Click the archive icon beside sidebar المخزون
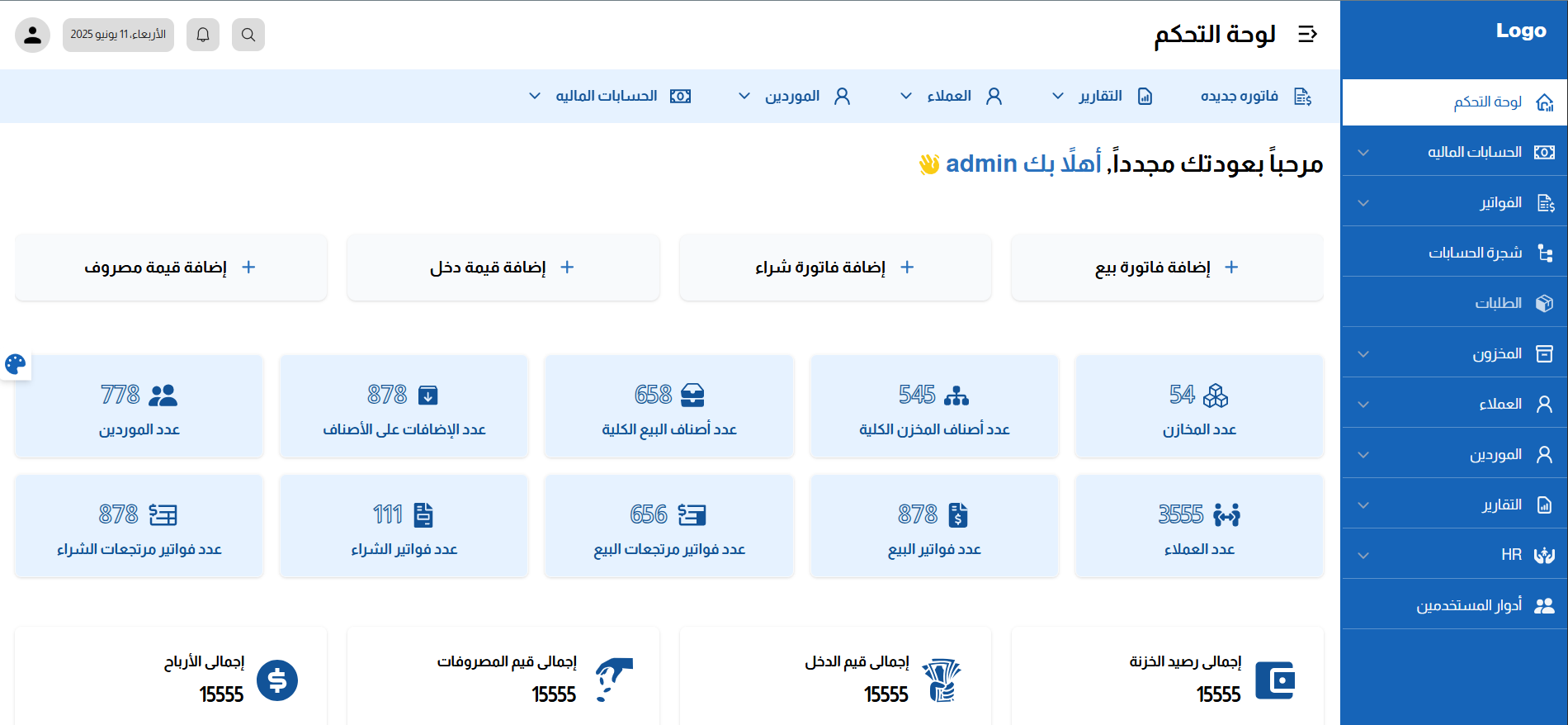The height and width of the screenshot is (725, 1568). tap(1545, 354)
